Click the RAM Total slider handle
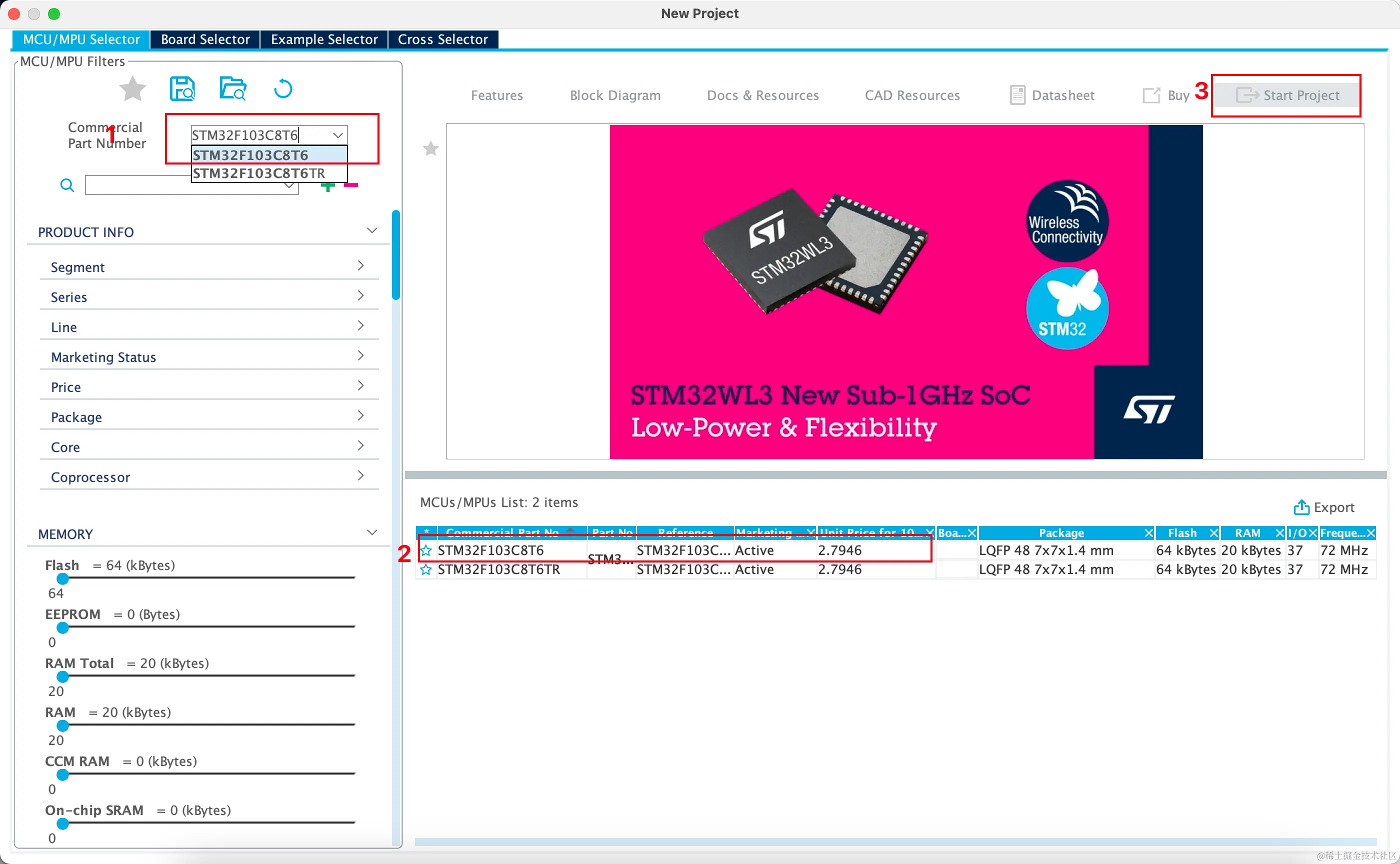This screenshot has width=1400, height=864. click(x=63, y=676)
